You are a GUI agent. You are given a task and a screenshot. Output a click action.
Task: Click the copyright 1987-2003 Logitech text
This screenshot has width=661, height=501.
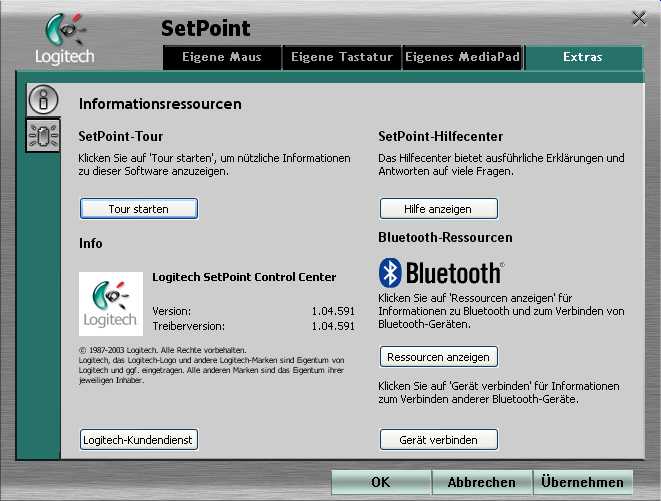click(x=163, y=350)
